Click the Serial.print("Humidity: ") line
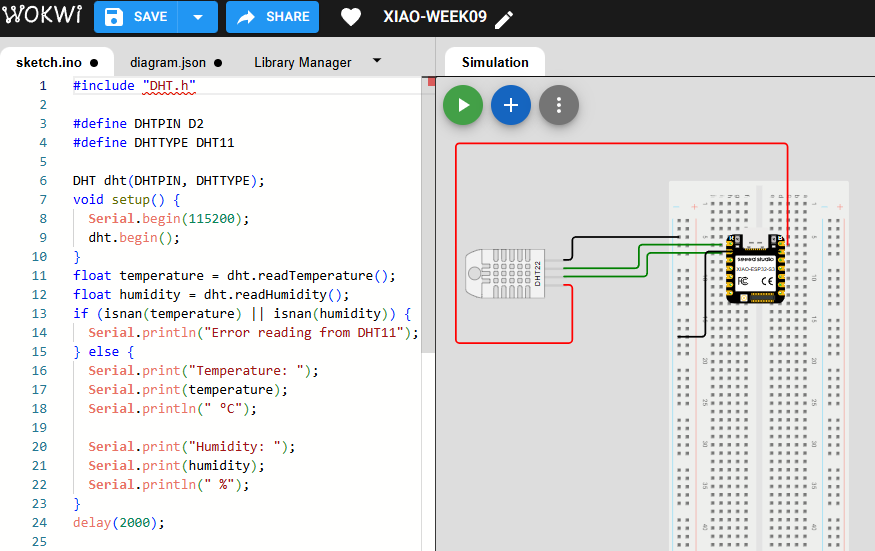Screen dimensions: 875x551 click(191, 447)
